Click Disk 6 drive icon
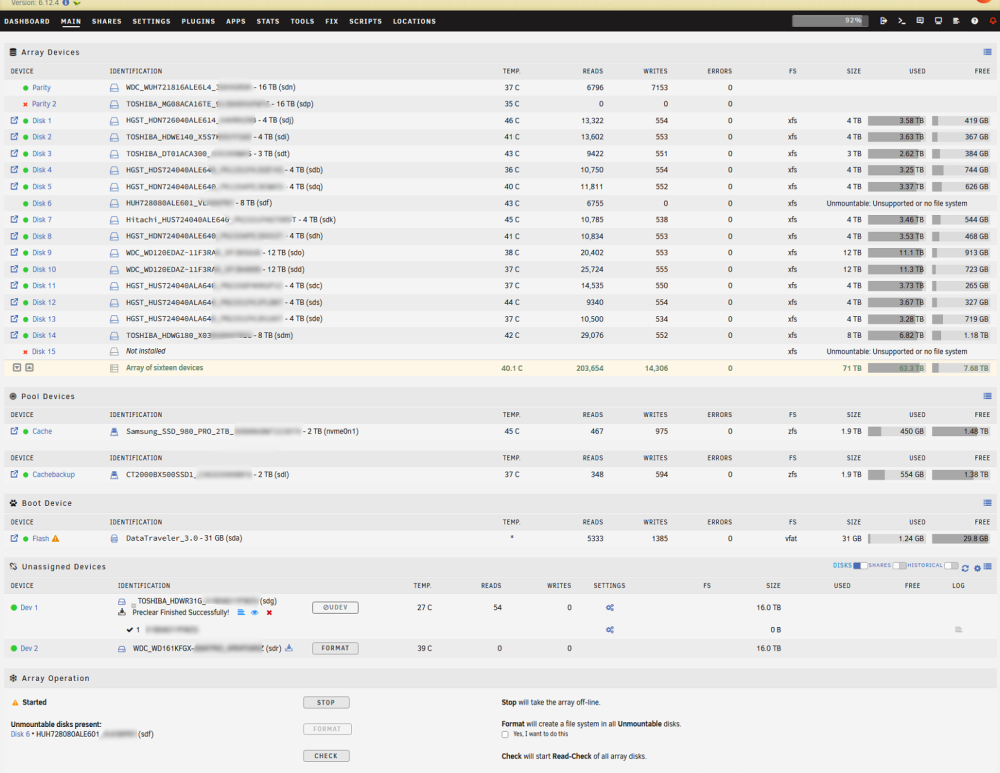This screenshot has height=773, width=1000. coord(114,203)
